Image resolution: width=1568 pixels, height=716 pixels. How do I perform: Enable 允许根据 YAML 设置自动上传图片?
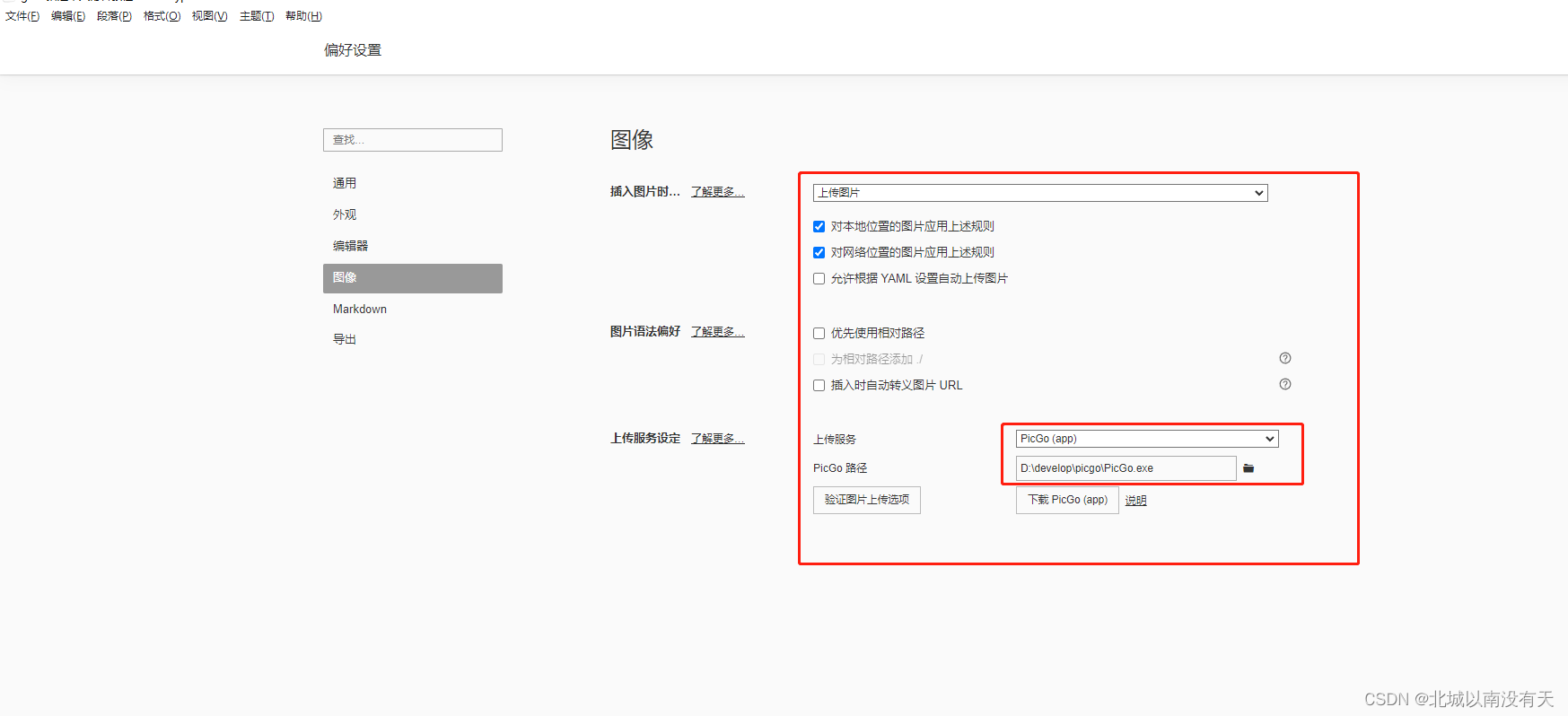point(819,279)
